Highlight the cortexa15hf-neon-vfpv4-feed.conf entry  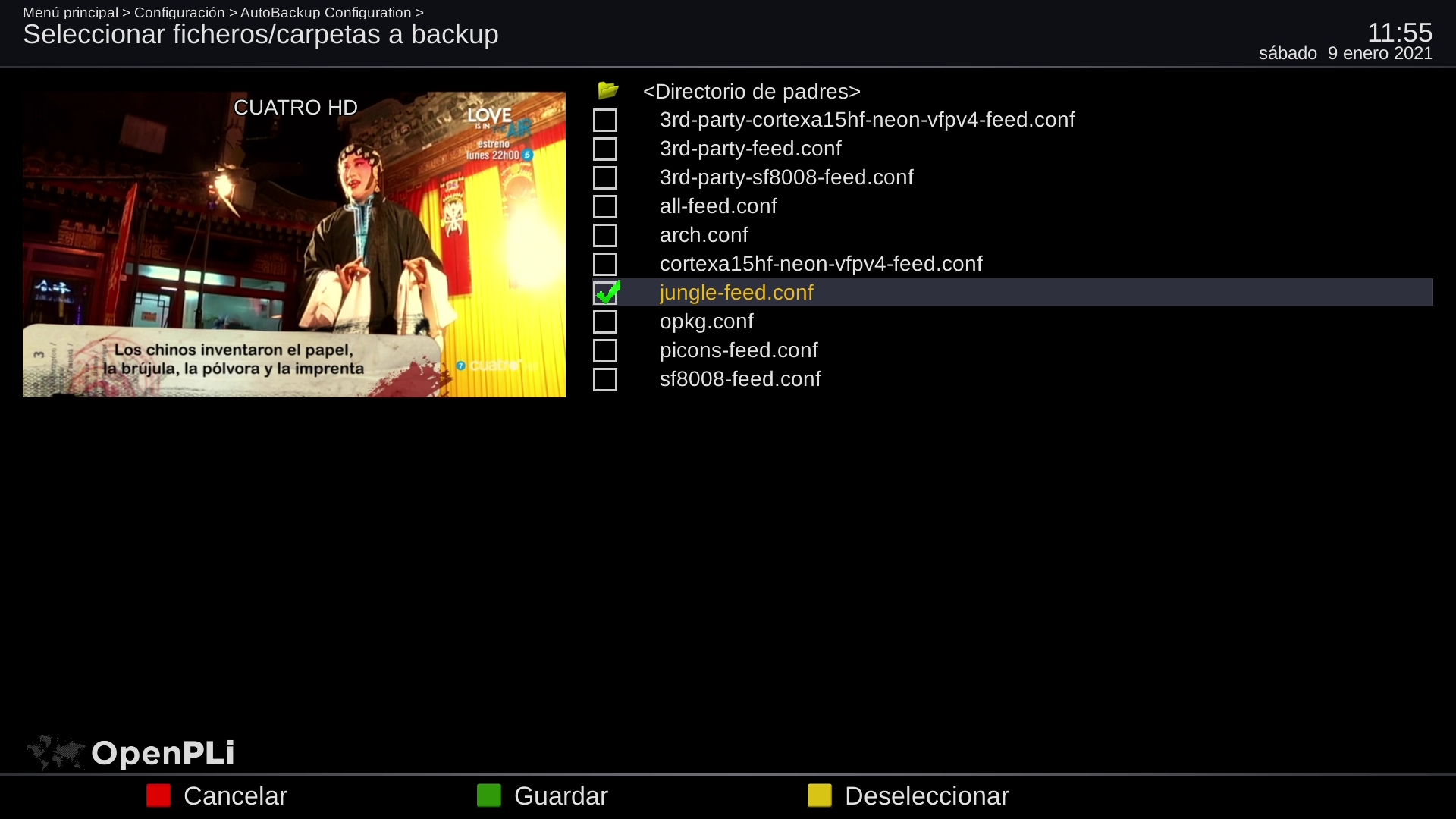820,264
